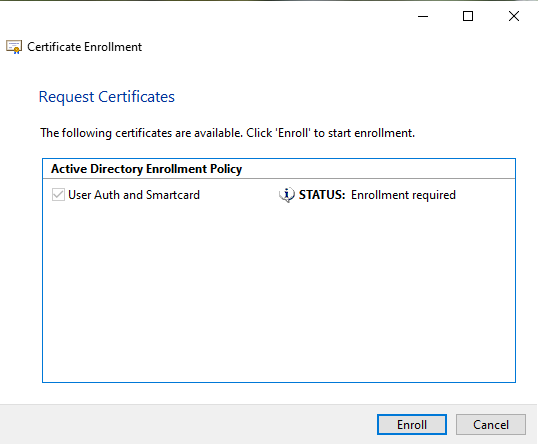Close the Certificate Enrollment dialog

514,16
